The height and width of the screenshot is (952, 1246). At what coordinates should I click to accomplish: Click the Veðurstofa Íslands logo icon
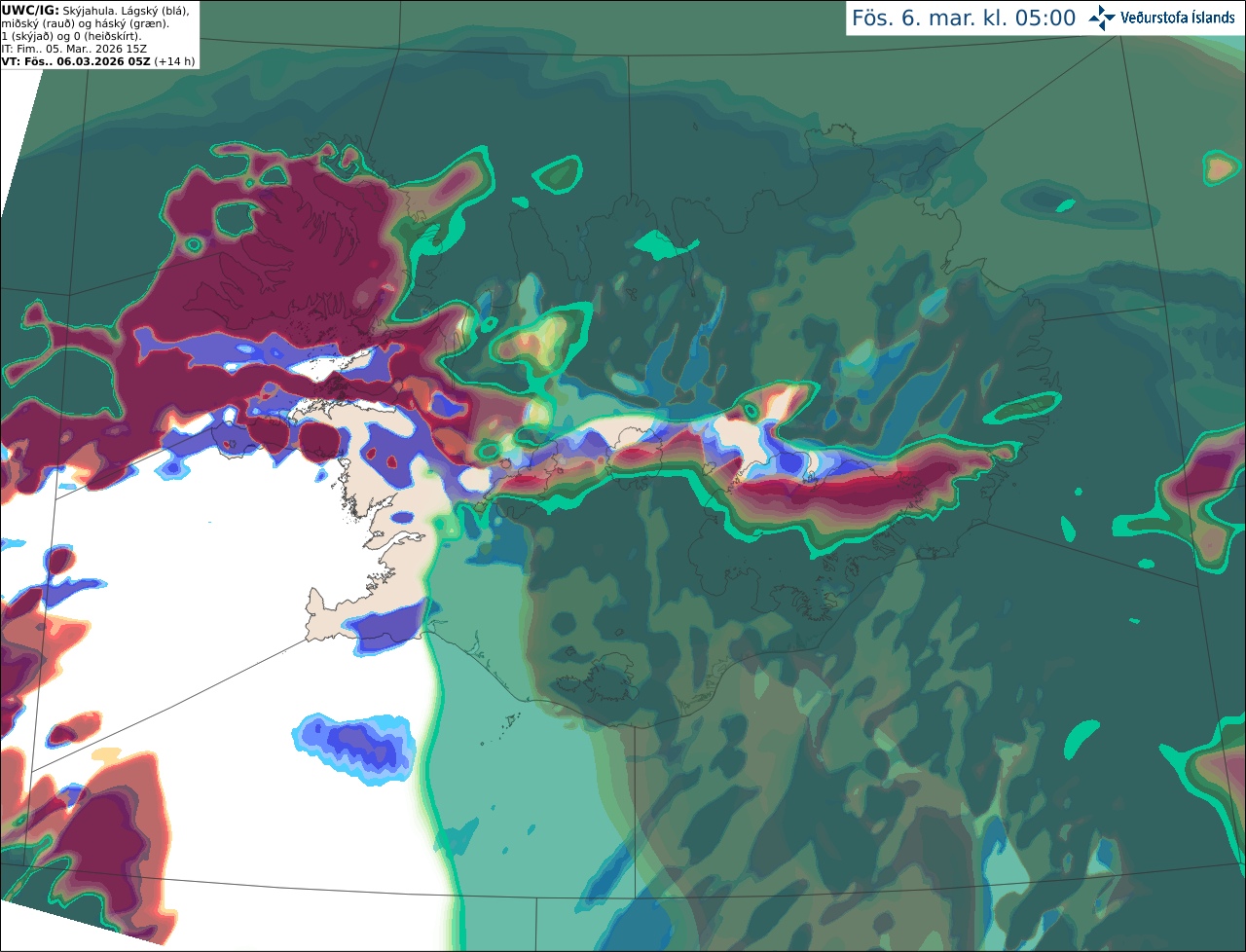pos(1102,18)
